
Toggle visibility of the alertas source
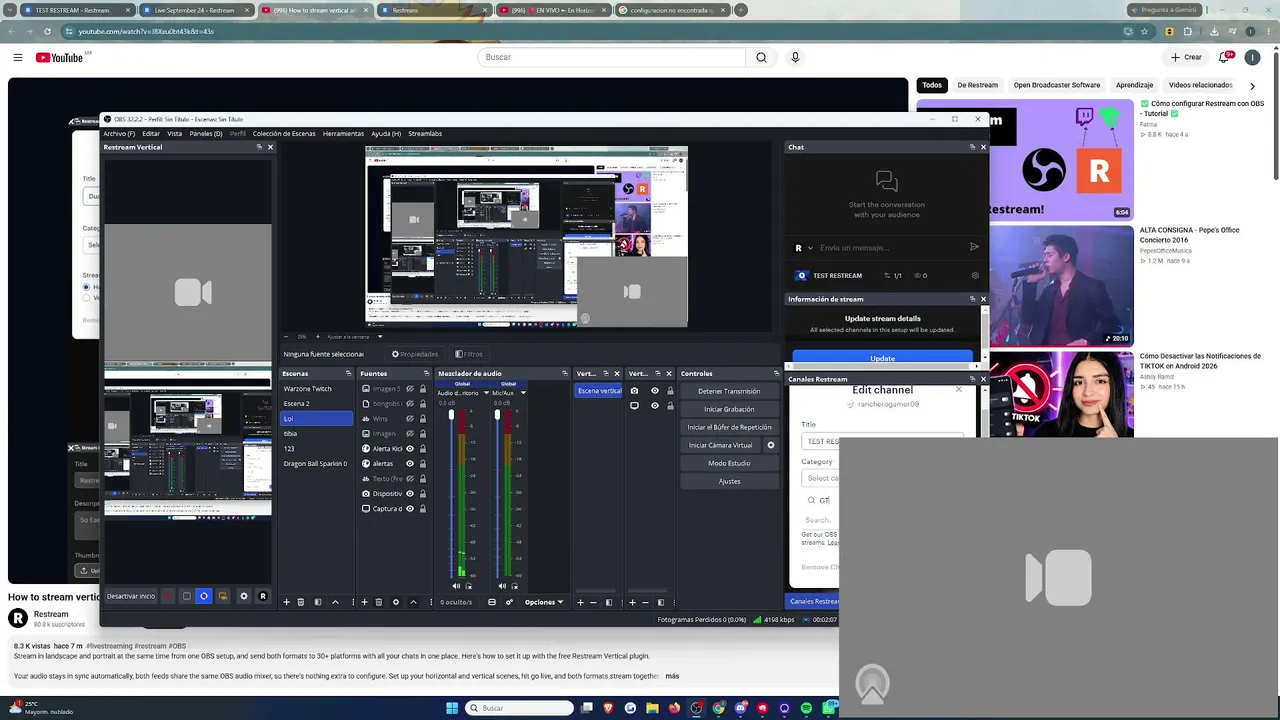[x=409, y=464]
